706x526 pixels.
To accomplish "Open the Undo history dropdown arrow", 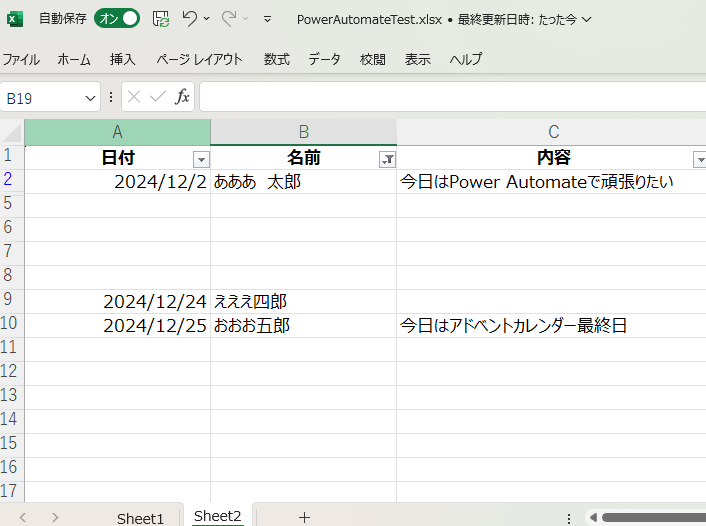I will (x=207, y=18).
